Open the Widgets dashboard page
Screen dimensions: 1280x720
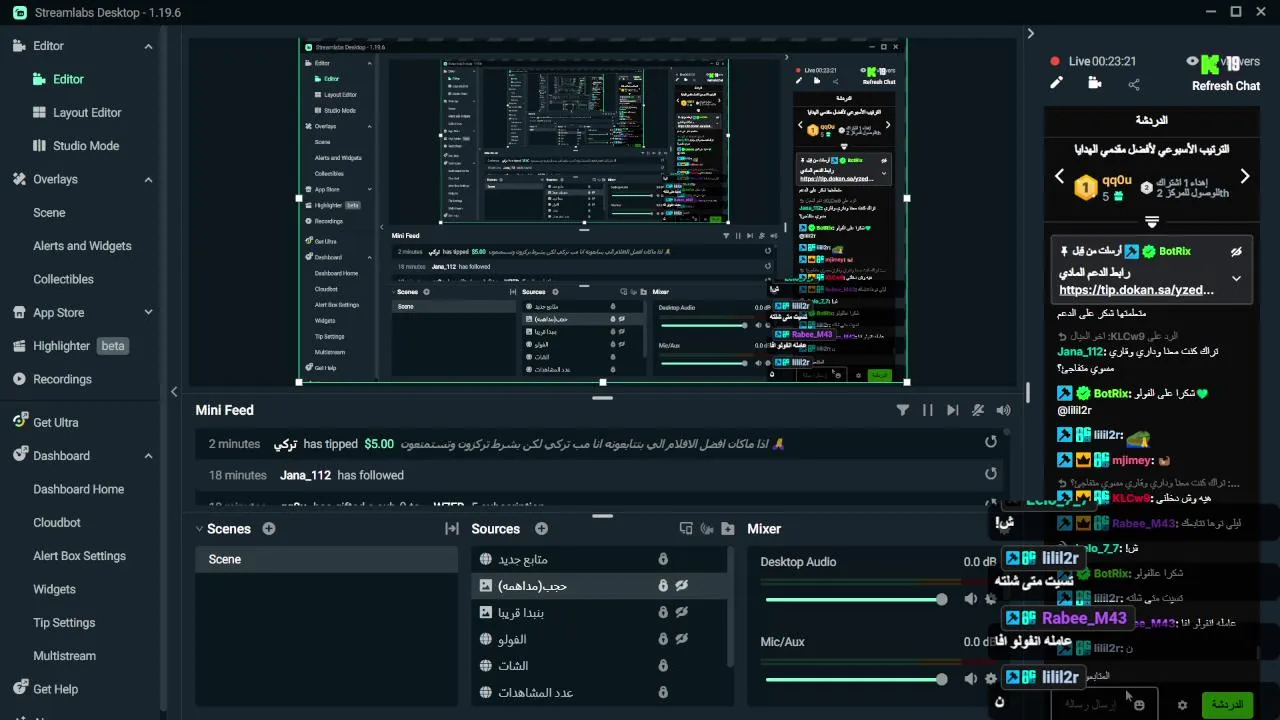[x=54, y=589]
